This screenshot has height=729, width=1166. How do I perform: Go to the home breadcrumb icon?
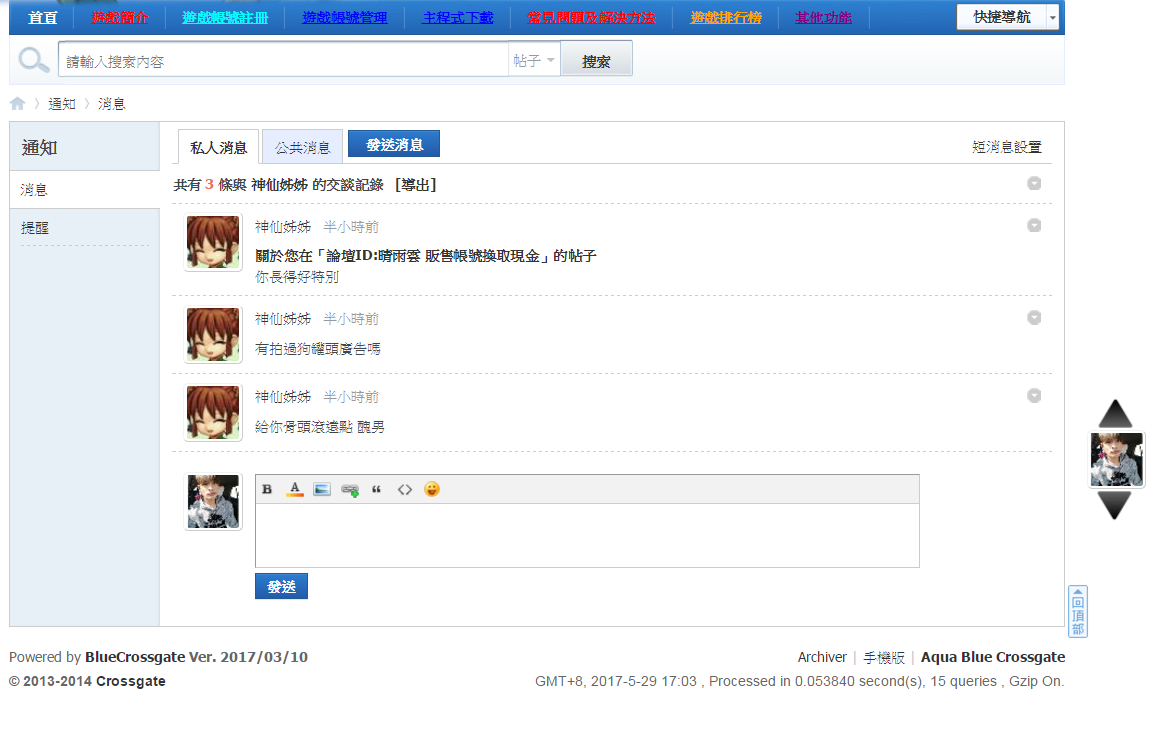(18, 103)
